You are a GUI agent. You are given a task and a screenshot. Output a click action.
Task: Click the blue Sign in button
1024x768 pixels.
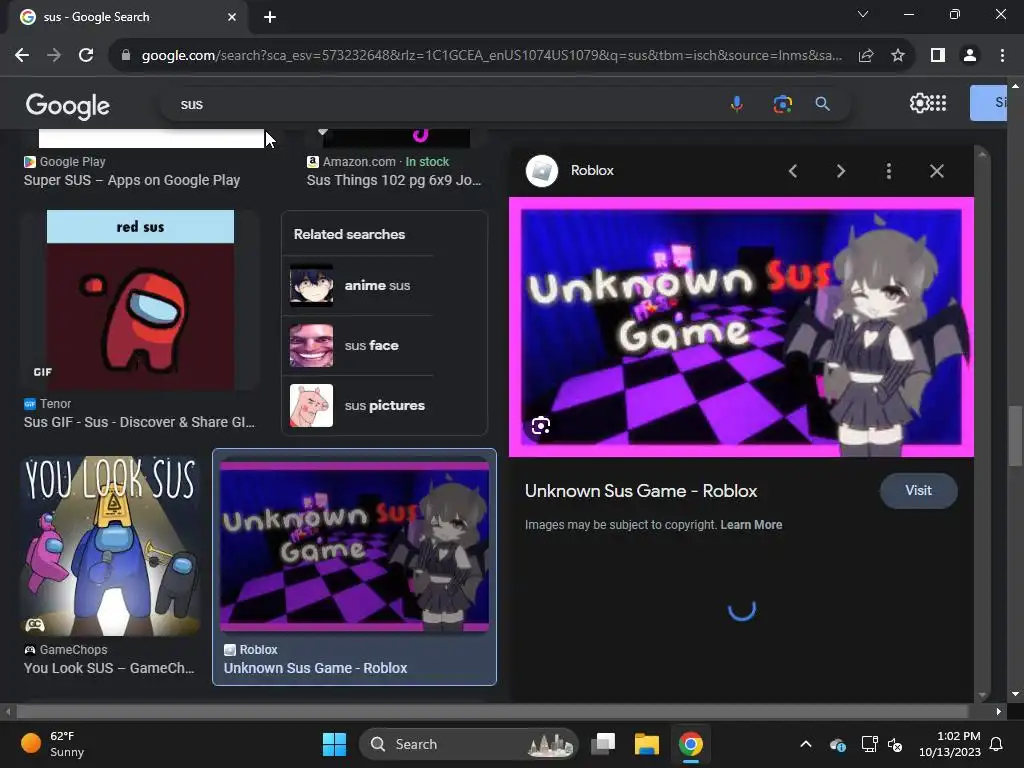click(x=988, y=103)
